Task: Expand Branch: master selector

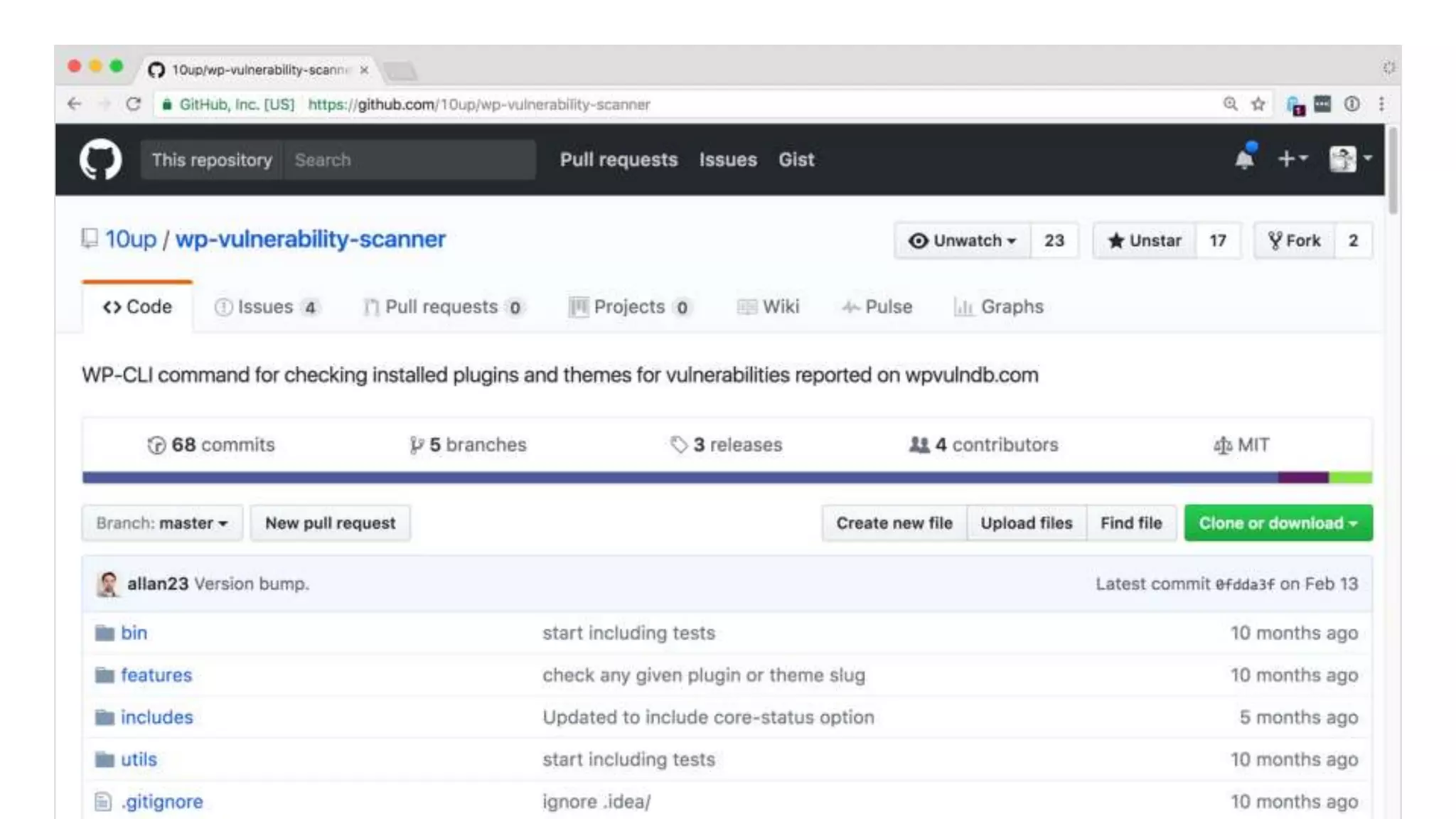Action: point(161,523)
